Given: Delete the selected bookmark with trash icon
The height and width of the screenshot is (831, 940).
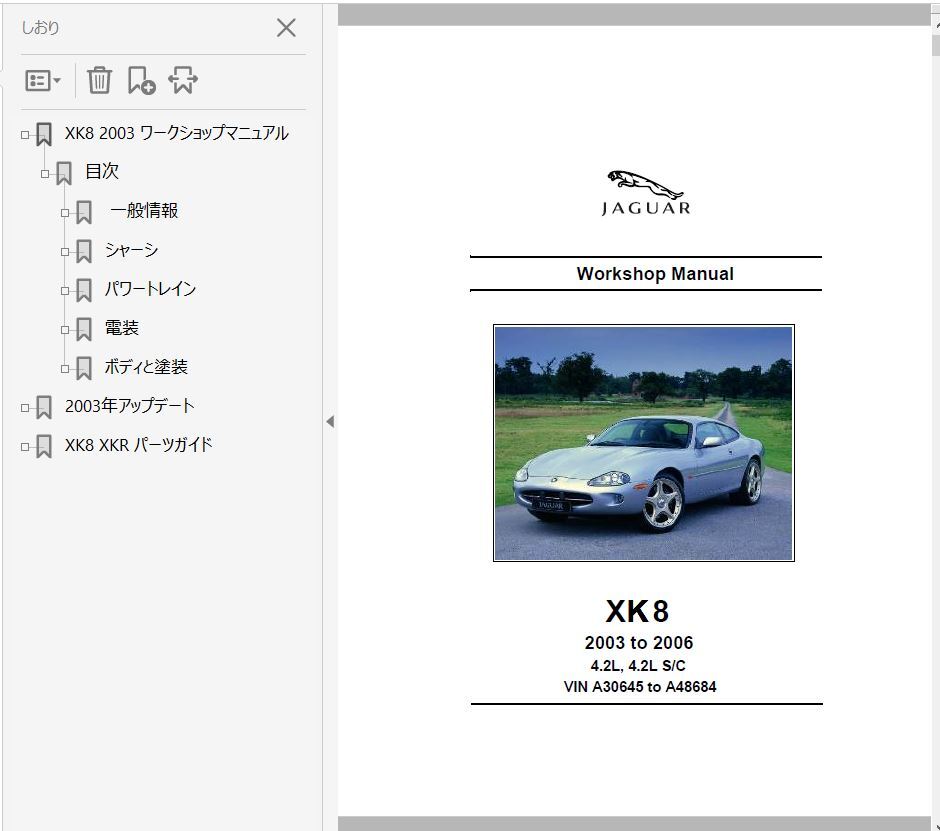Looking at the screenshot, I should [100, 80].
